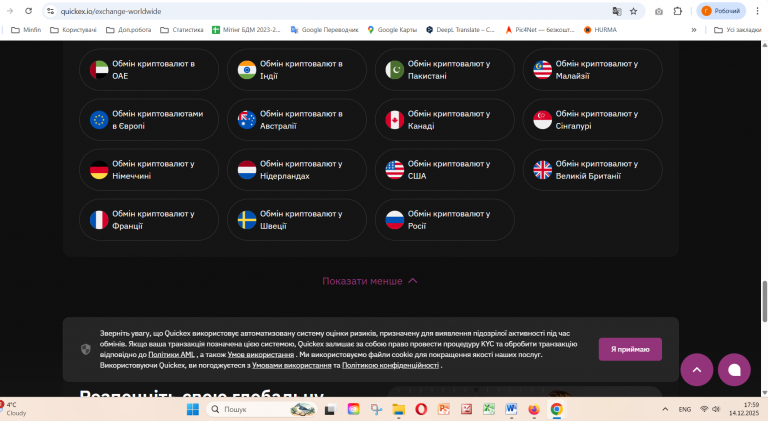Click the United Kingdom flag icon
The width and height of the screenshot is (768, 421).
click(x=542, y=170)
